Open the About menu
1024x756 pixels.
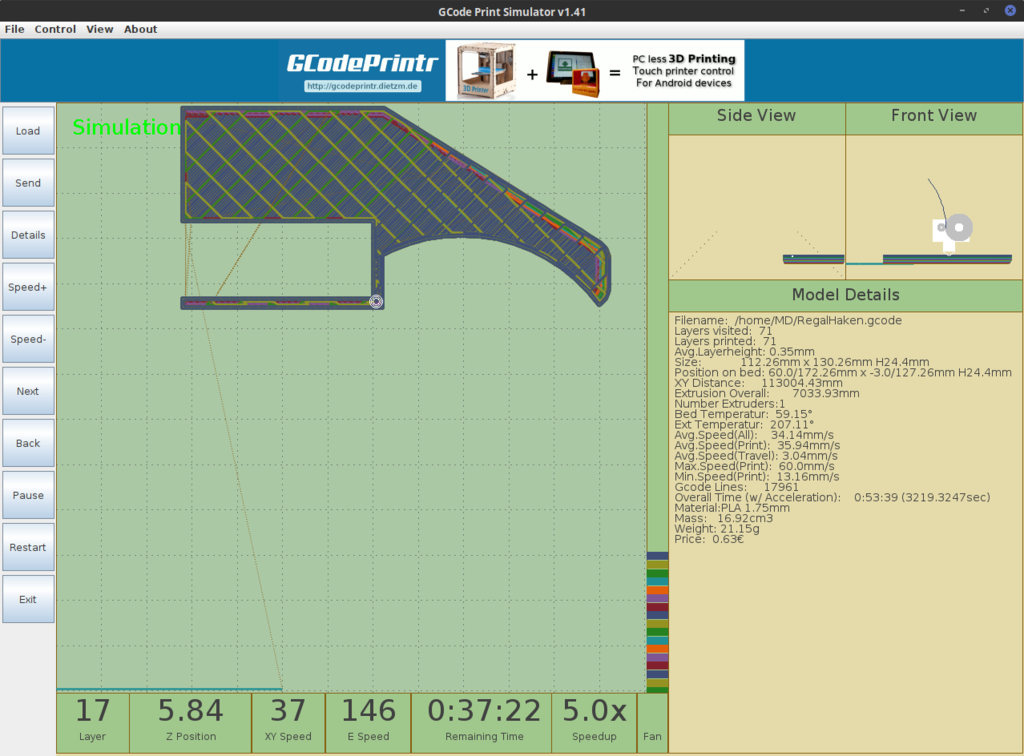pos(141,29)
